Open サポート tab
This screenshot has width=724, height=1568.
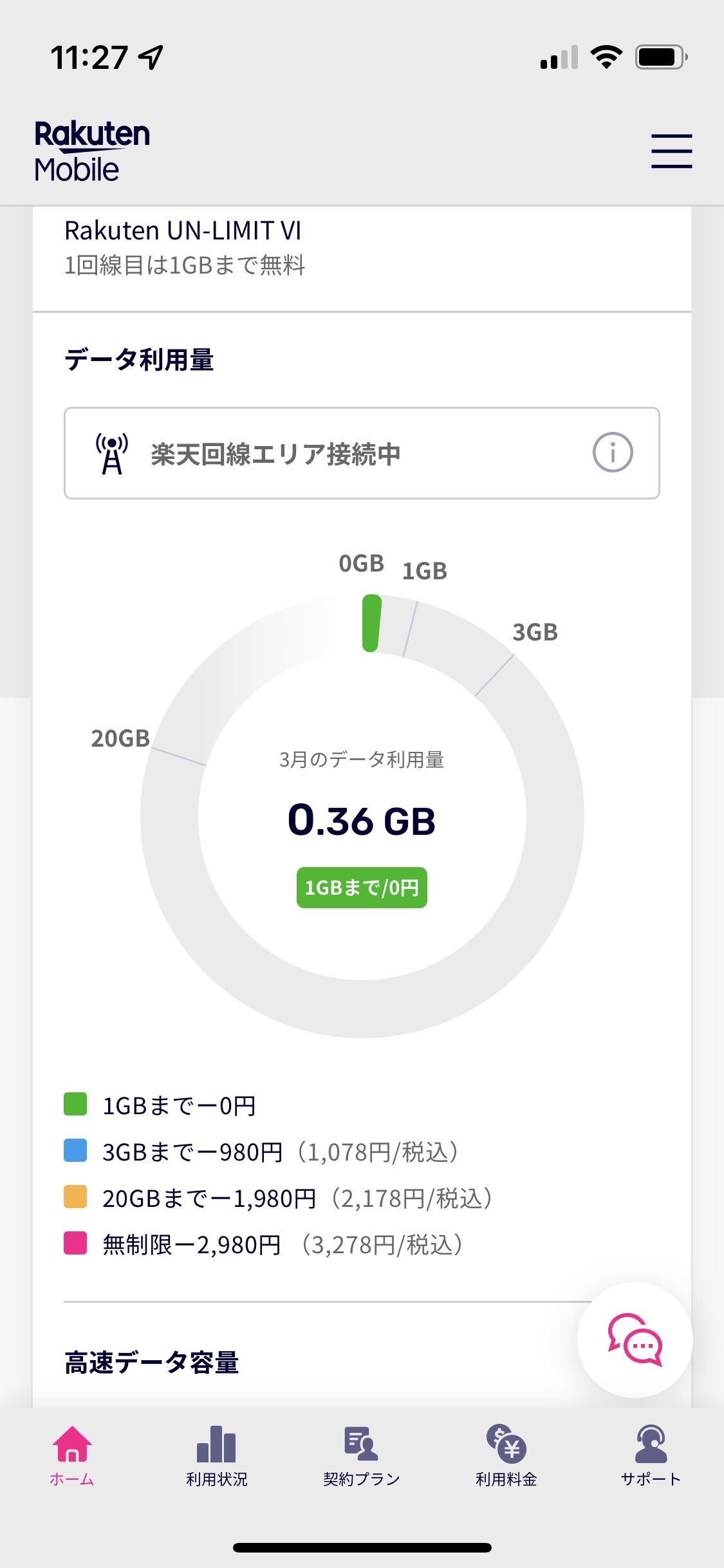[x=651, y=1455]
